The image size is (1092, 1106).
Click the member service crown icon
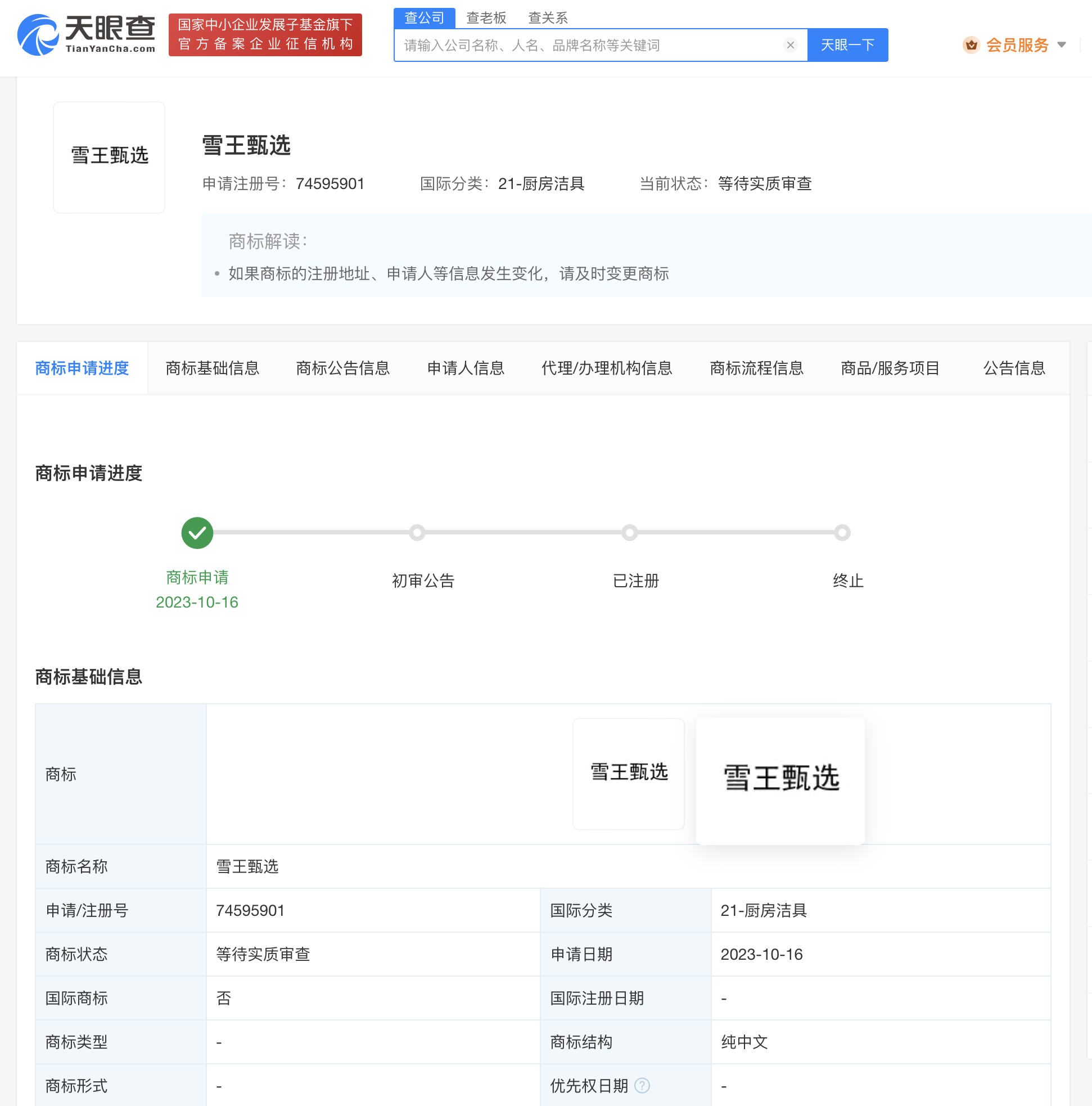point(971,44)
